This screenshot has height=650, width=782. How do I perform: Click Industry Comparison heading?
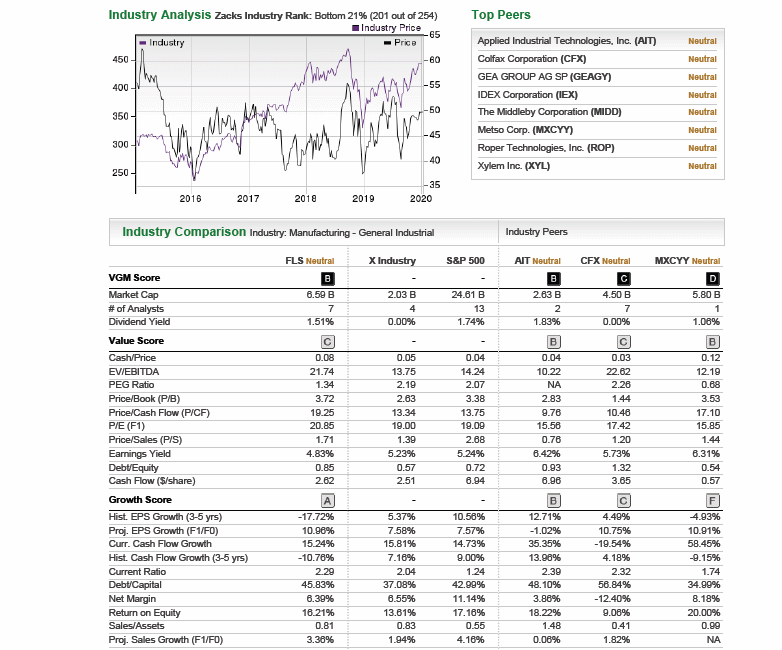point(184,232)
